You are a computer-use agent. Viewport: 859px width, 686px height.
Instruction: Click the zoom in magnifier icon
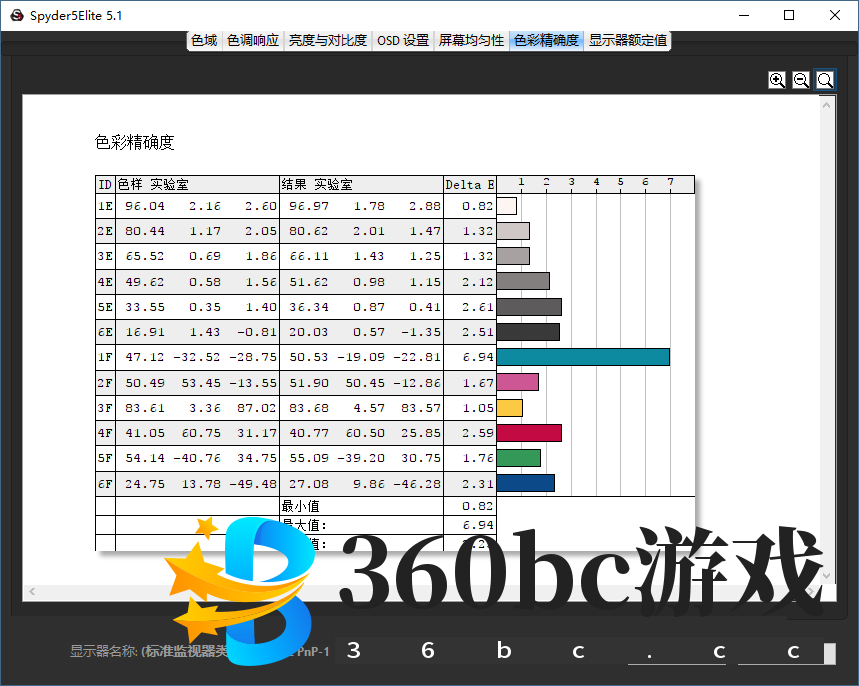pyautogui.click(x=777, y=80)
